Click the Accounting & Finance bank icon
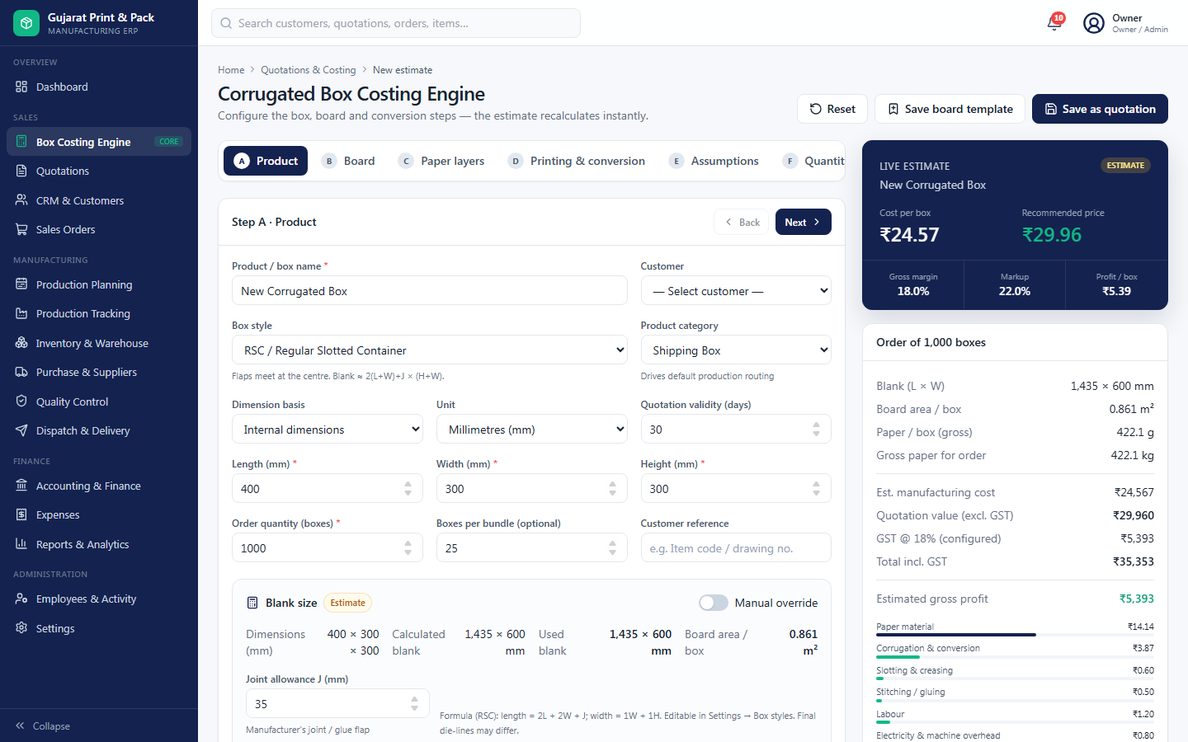This screenshot has width=1188, height=742. coord(21,485)
